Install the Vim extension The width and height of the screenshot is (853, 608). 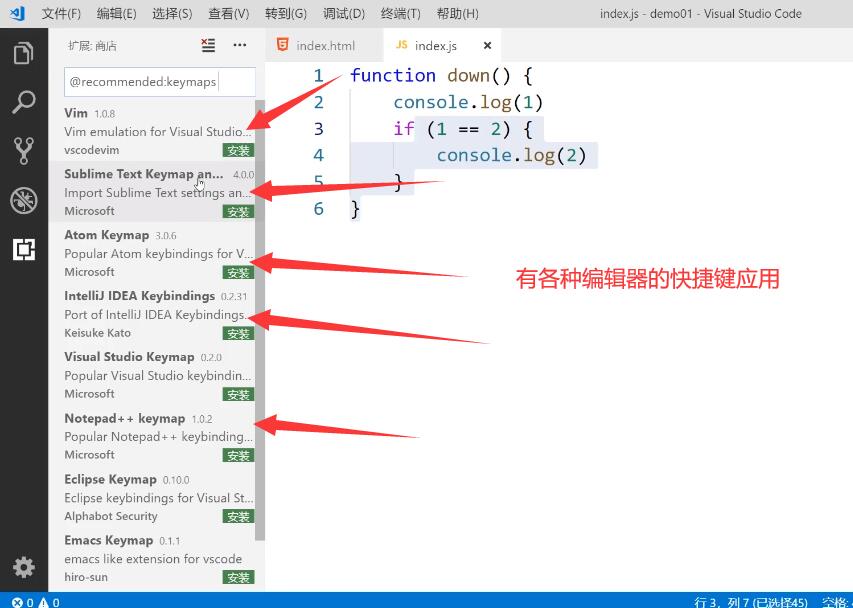point(238,150)
